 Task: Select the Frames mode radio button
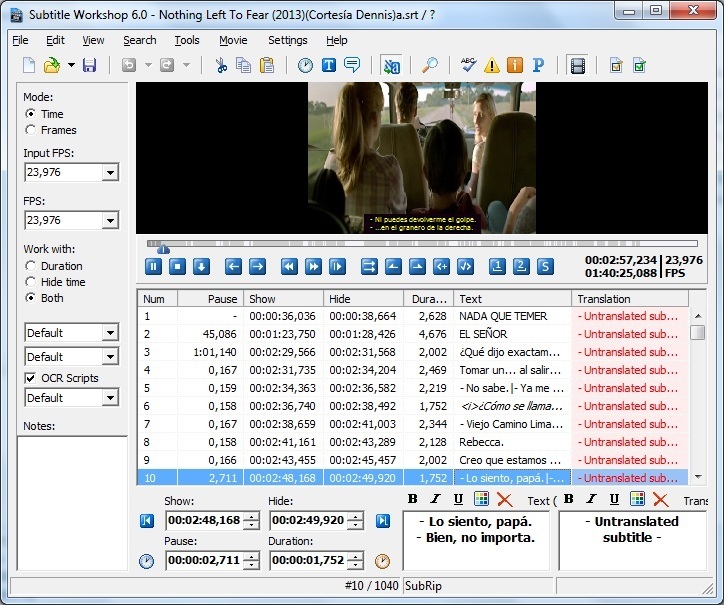[31, 130]
